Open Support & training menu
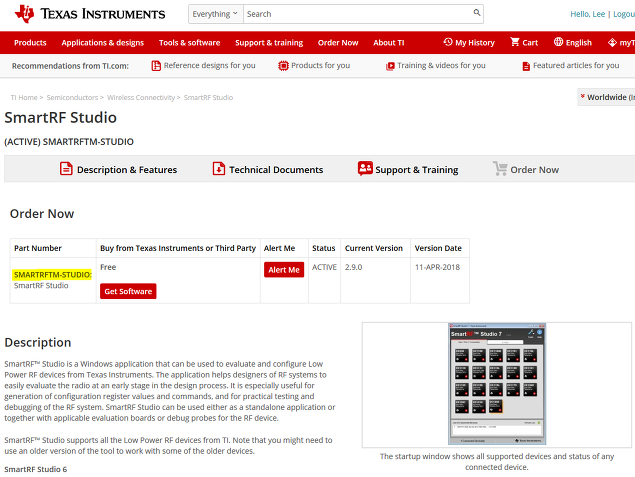The height and width of the screenshot is (477, 635). (x=269, y=43)
